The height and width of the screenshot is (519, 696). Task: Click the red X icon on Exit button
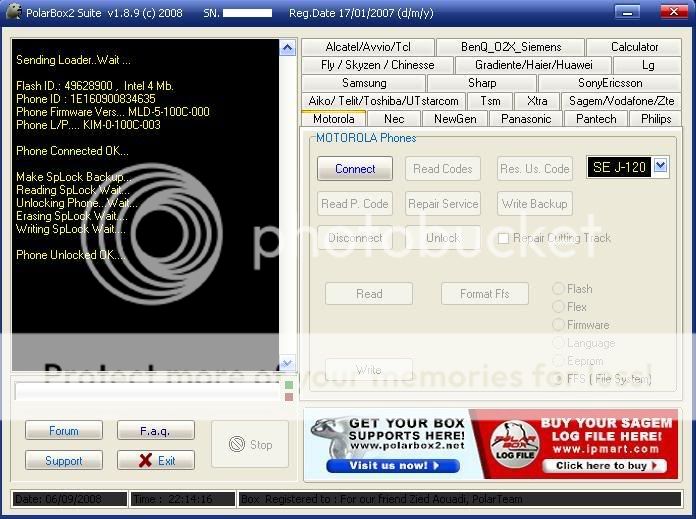(145, 460)
